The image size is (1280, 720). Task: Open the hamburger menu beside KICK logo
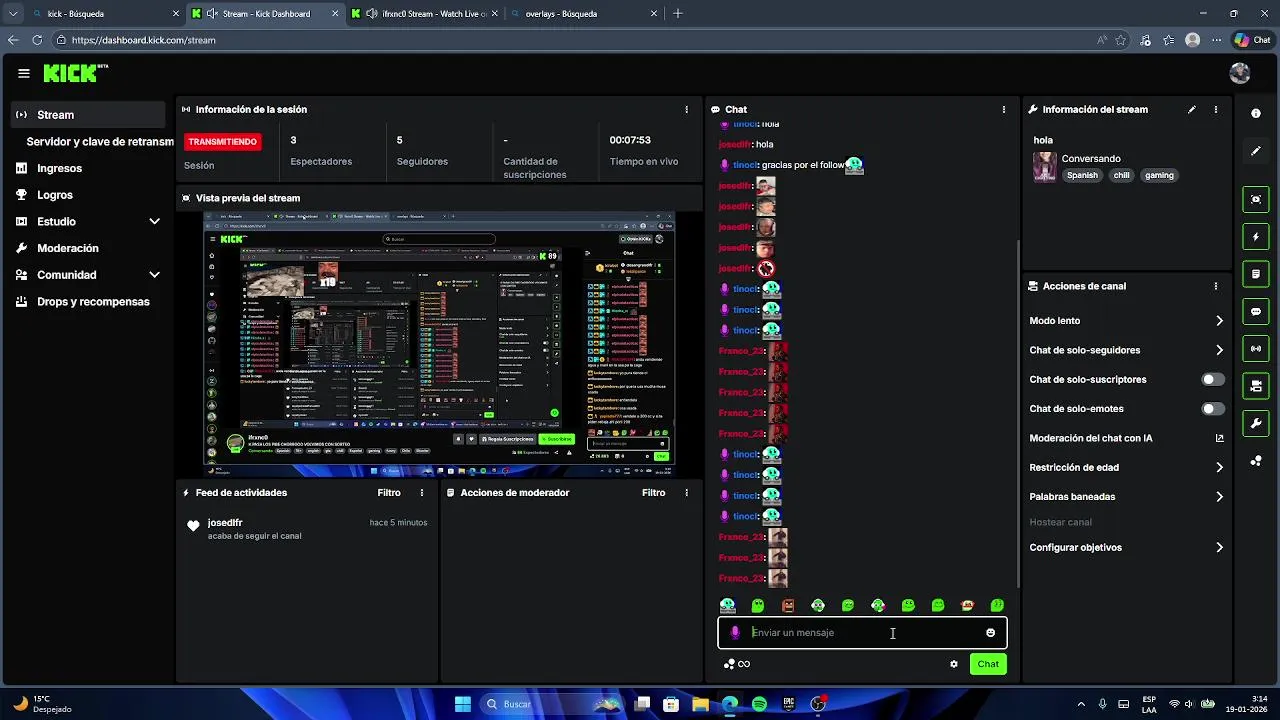pos(24,73)
